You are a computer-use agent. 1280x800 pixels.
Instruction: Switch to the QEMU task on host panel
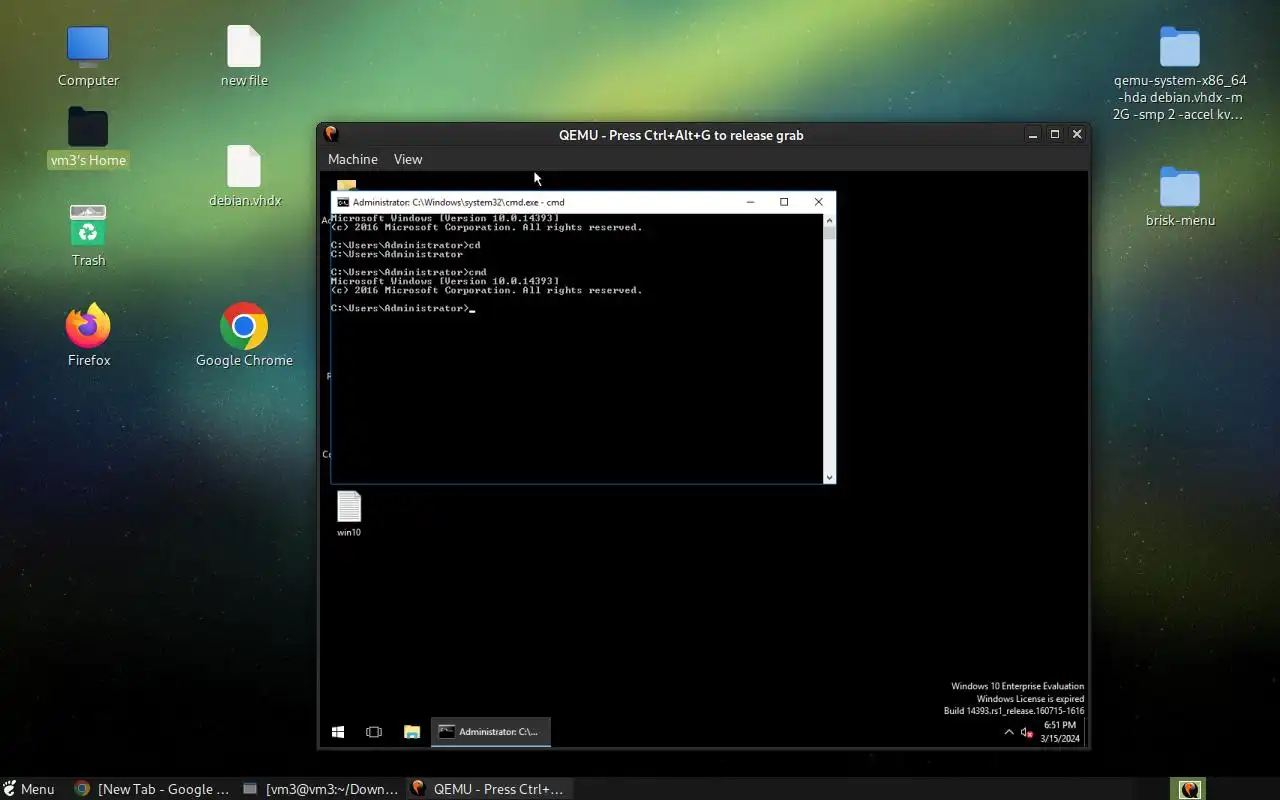488,789
